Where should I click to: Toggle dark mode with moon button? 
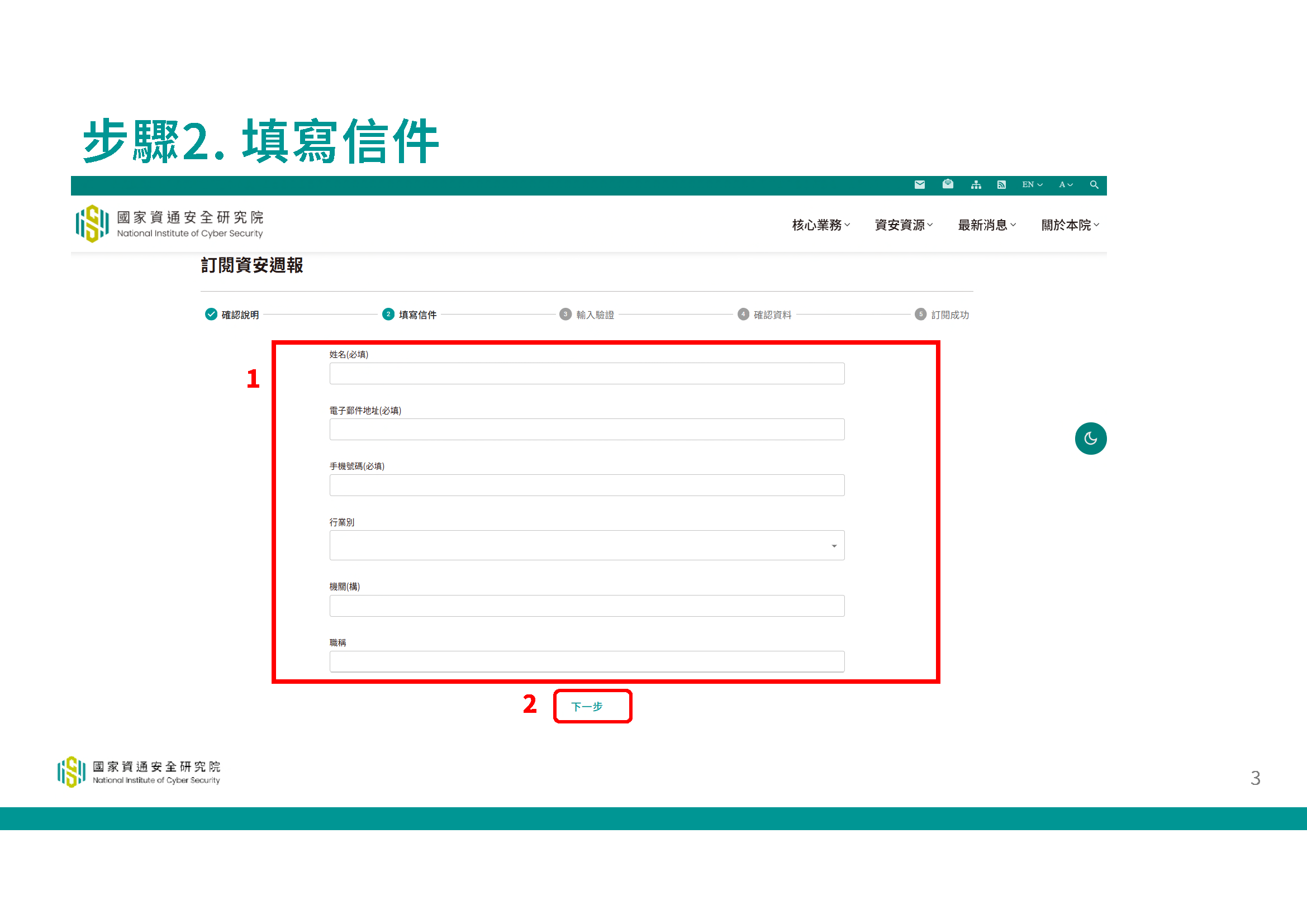[1090, 438]
